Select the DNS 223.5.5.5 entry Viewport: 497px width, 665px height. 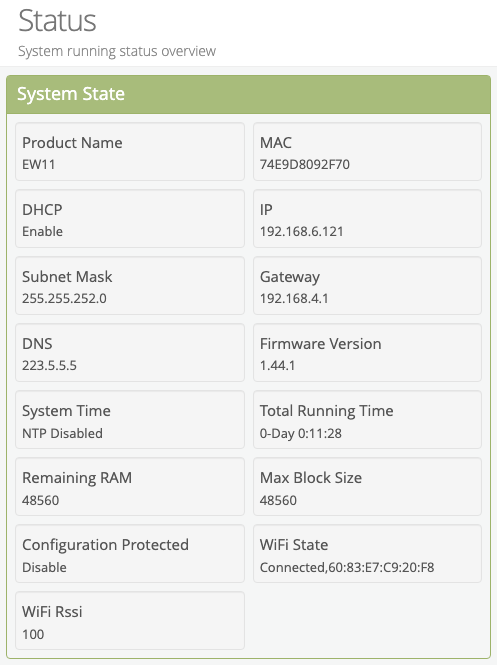[x=130, y=352]
